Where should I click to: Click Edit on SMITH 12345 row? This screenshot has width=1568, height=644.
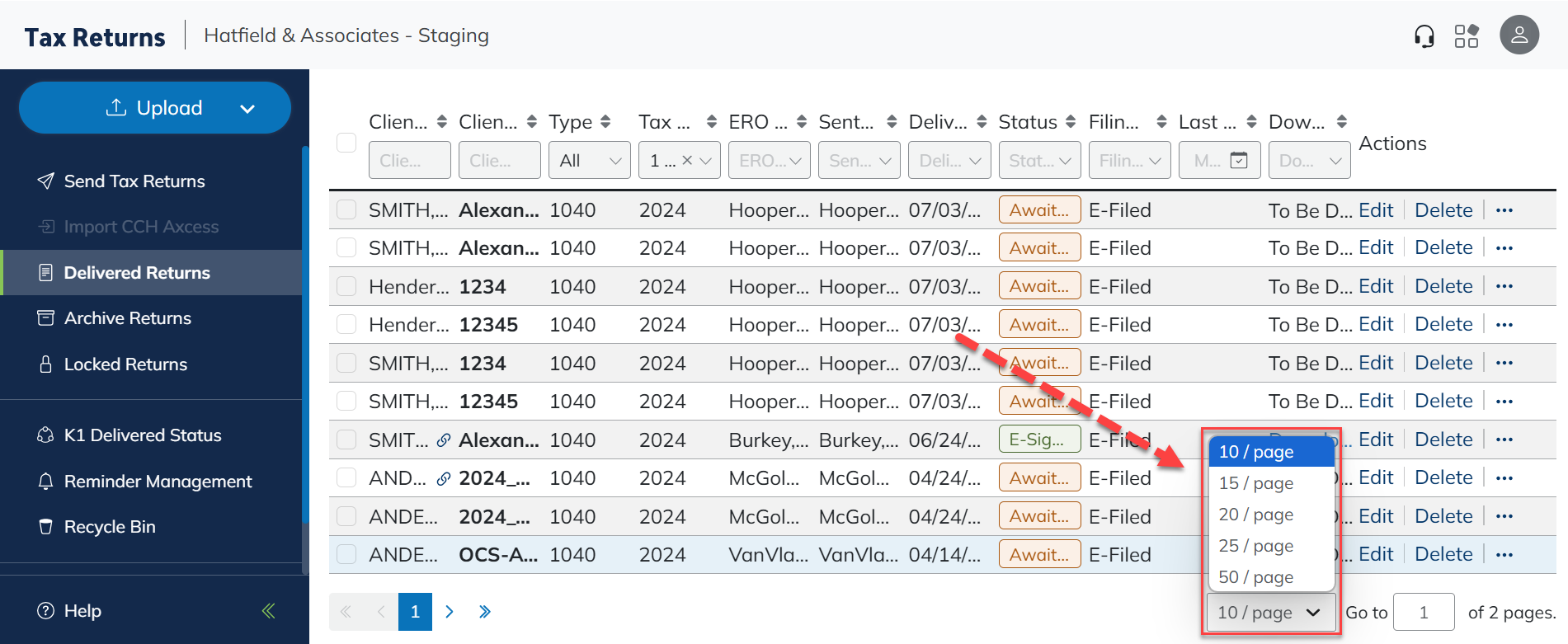1375,402
